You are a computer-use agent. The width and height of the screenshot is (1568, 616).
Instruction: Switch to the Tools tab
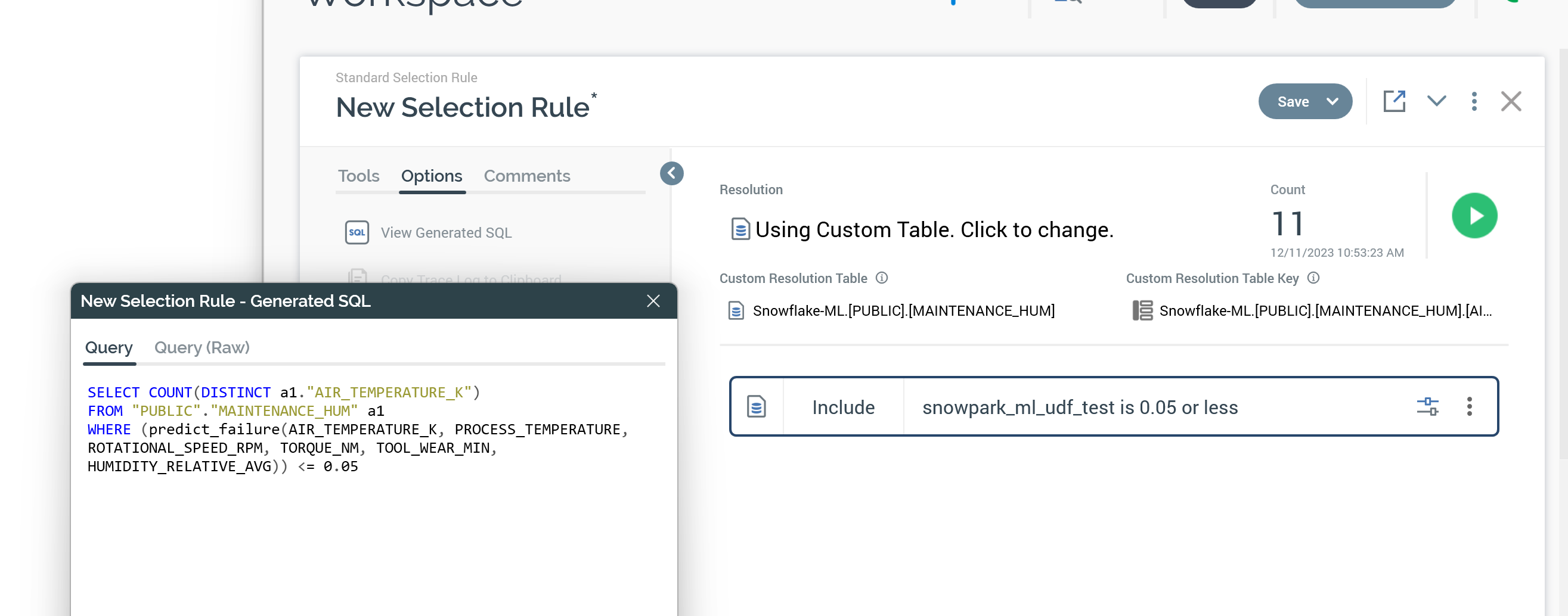coord(358,176)
